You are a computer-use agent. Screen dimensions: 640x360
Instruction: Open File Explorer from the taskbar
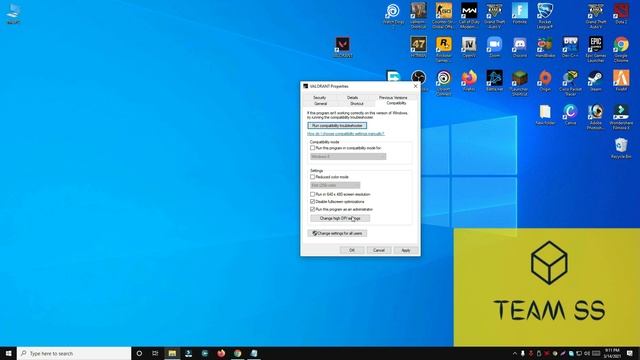(x=172, y=353)
